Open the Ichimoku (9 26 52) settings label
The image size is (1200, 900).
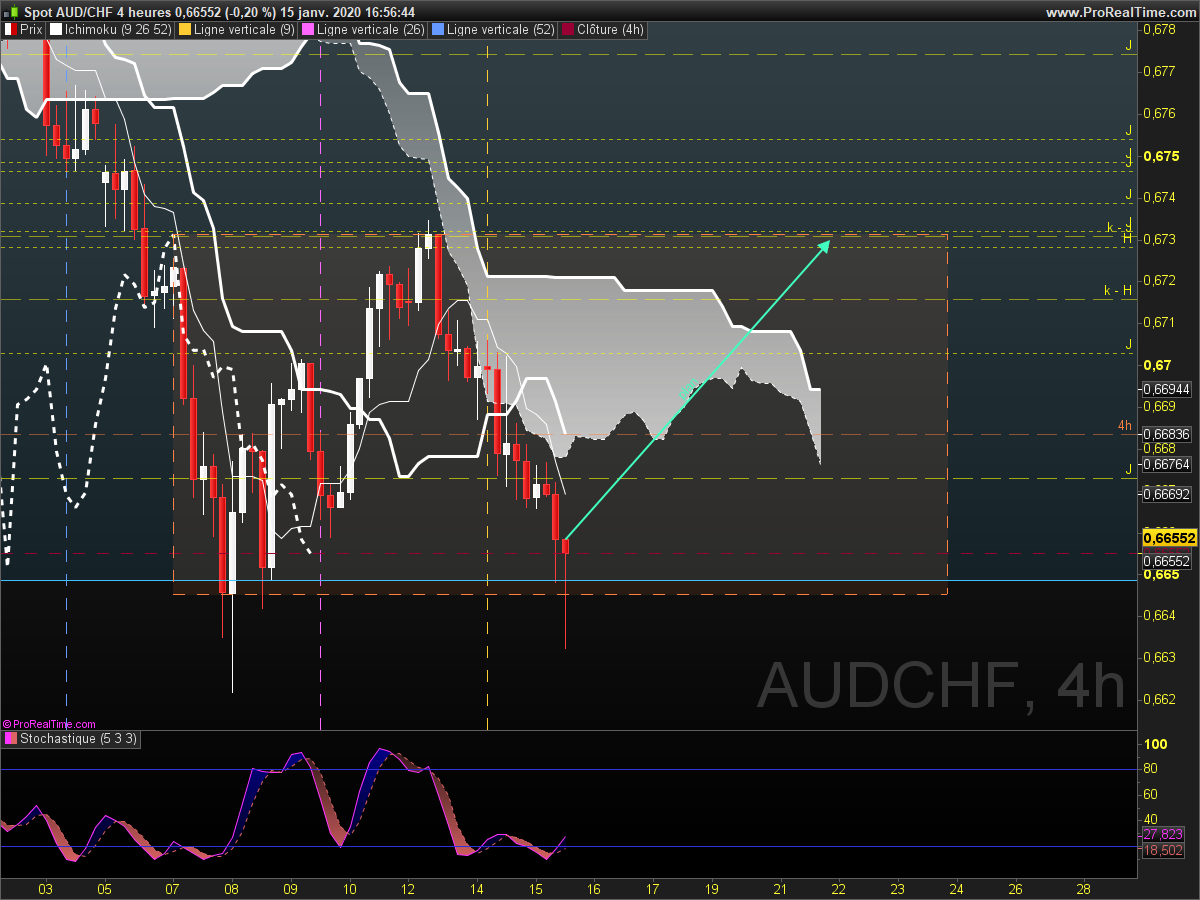[x=118, y=30]
